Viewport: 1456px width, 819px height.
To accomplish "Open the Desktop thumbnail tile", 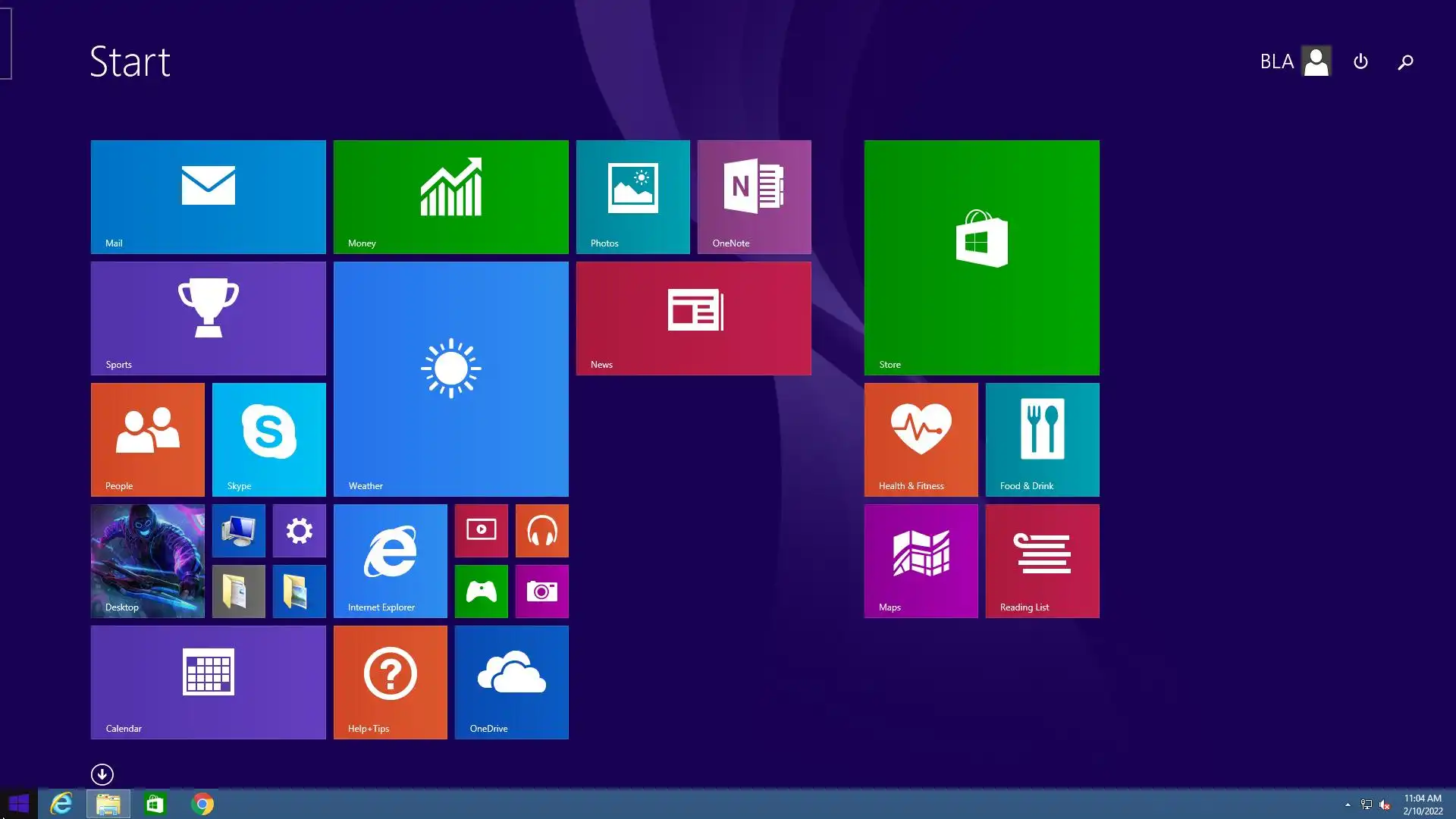I will click(x=147, y=560).
